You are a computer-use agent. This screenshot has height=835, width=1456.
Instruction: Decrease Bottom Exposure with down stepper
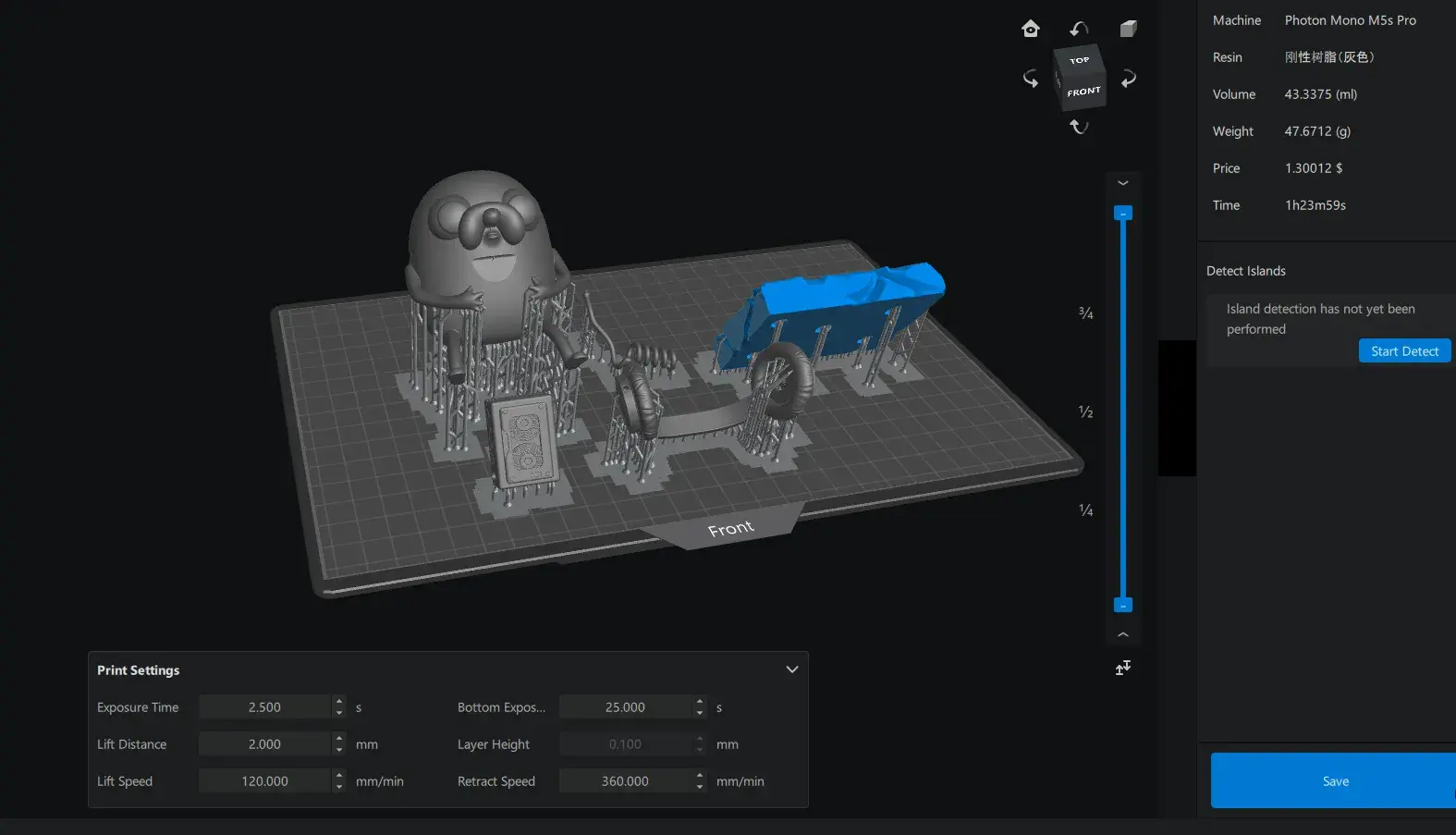coord(700,713)
